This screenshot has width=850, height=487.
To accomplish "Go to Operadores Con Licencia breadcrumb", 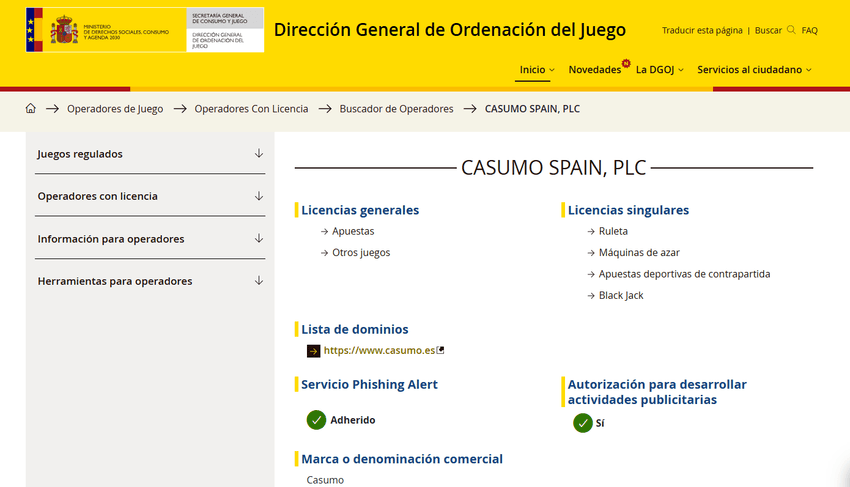I will click(x=251, y=108).
